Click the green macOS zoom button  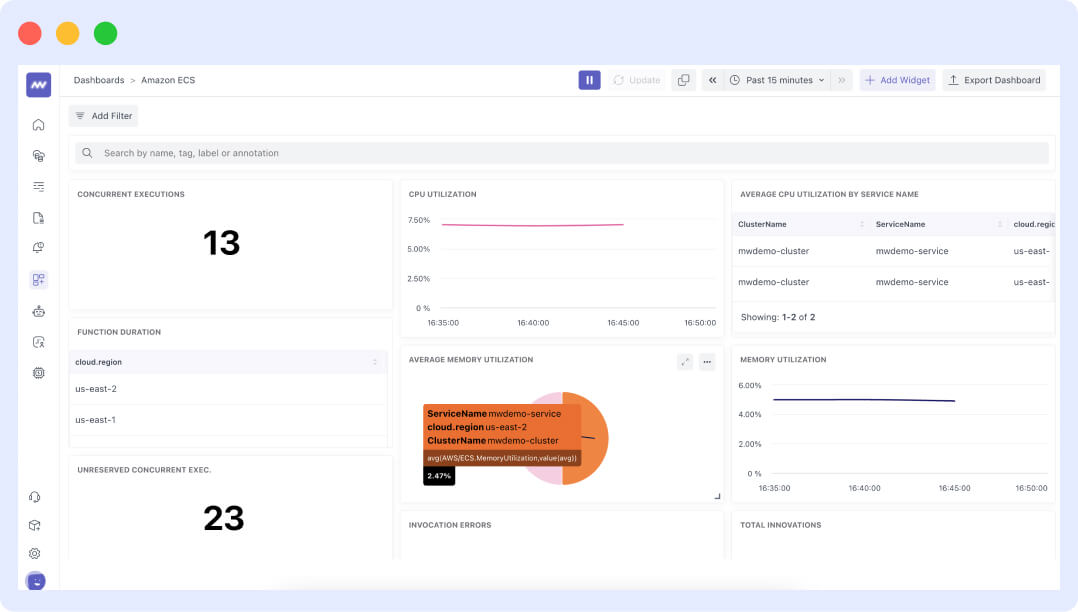pyautogui.click(x=105, y=33)
